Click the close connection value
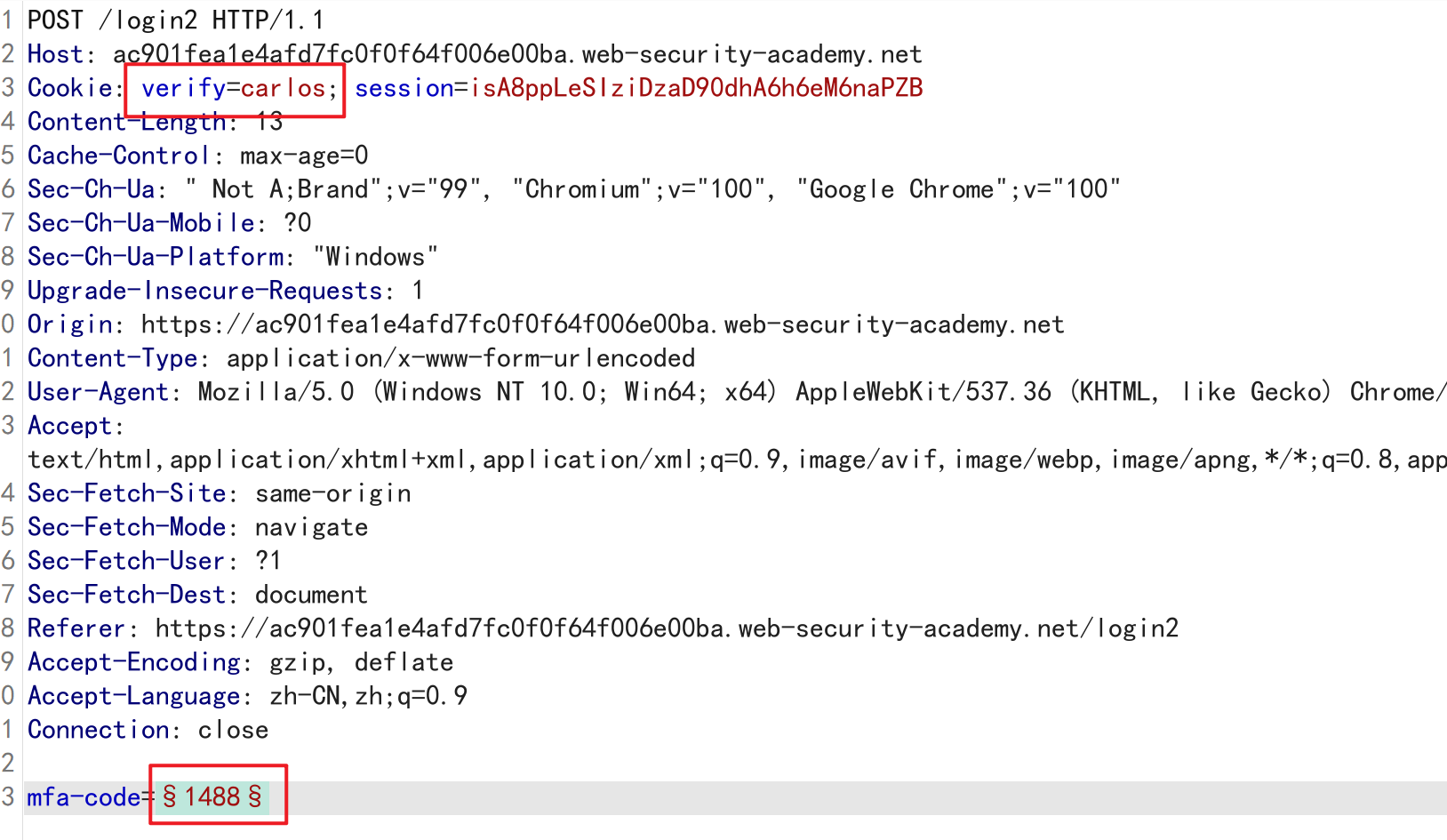The height and width of the screenshot is (840, 1447). pyautogui.click(x=233, y=730)
